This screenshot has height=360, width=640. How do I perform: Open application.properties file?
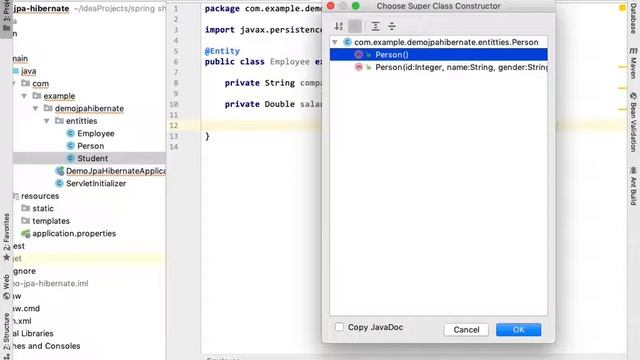point(74,233)
